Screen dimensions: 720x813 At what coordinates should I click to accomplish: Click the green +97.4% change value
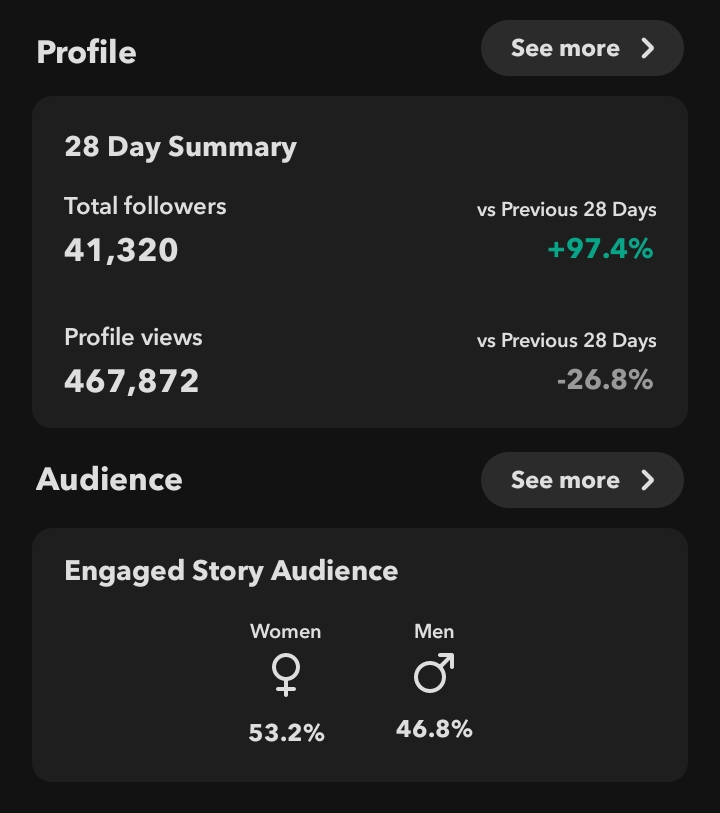(x=600, y=249)
